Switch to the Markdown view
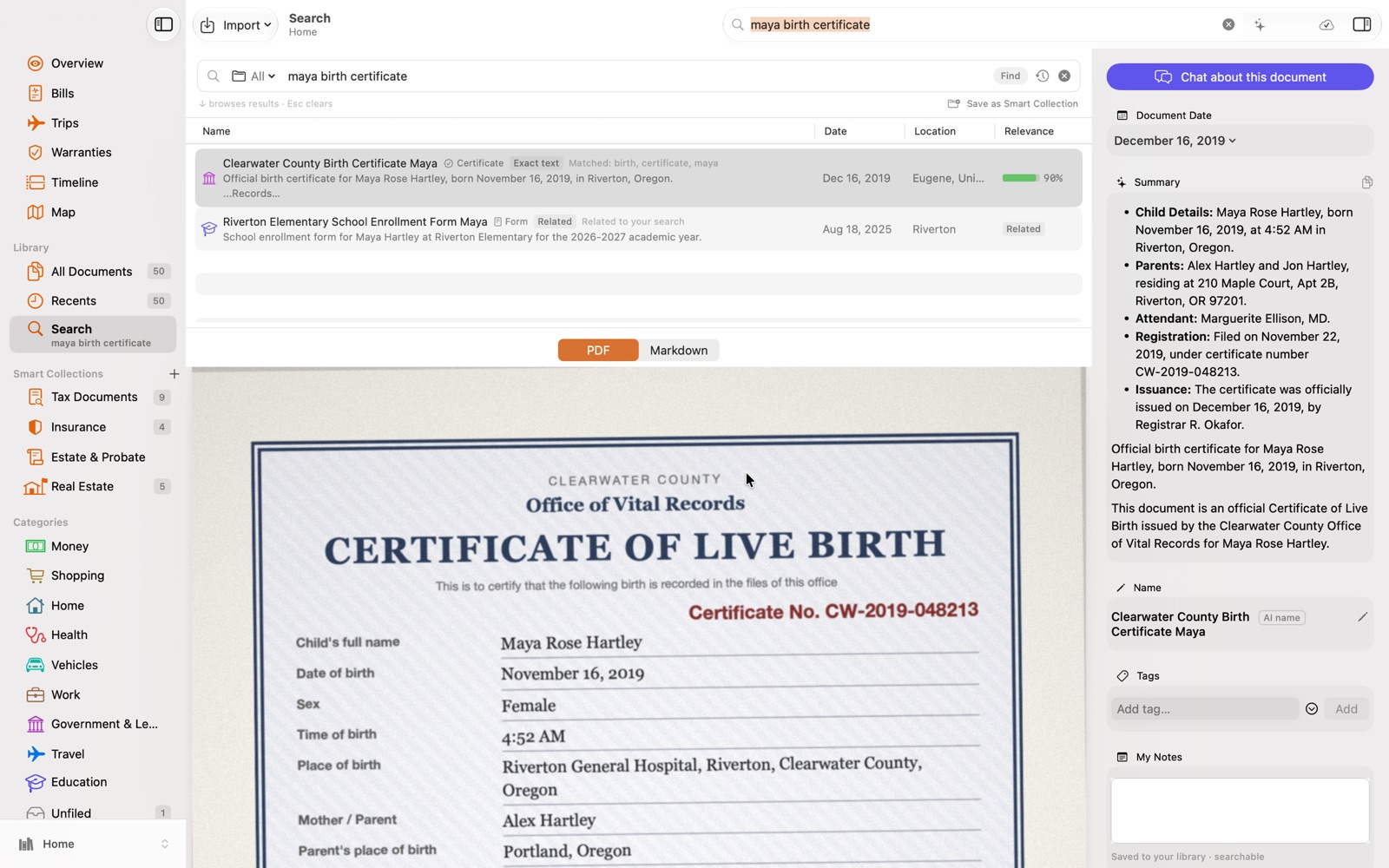This screenshot has width=1389, height=868. click(x=679, y=351)
